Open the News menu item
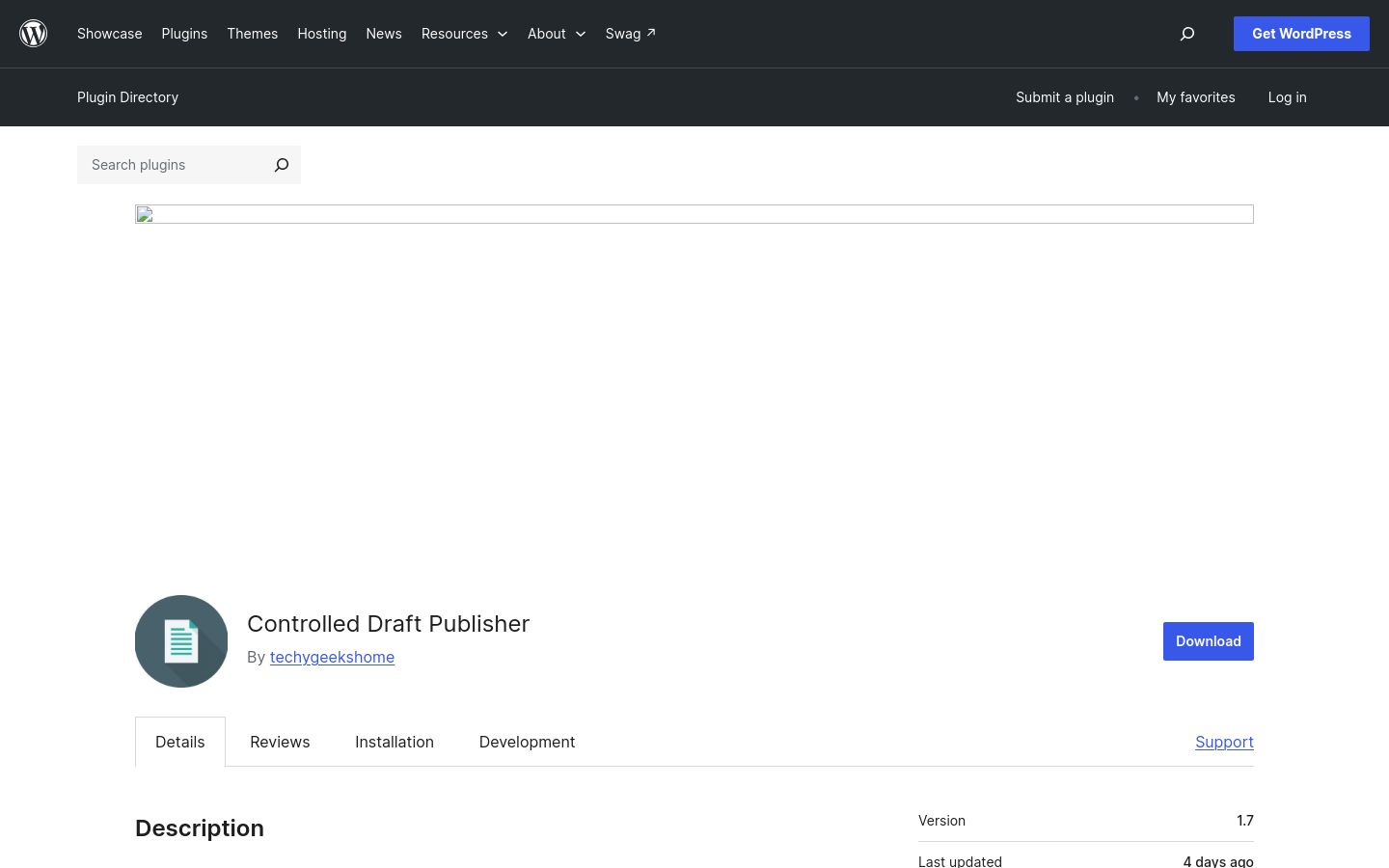 pyautogui.click(x=384, y=34)
